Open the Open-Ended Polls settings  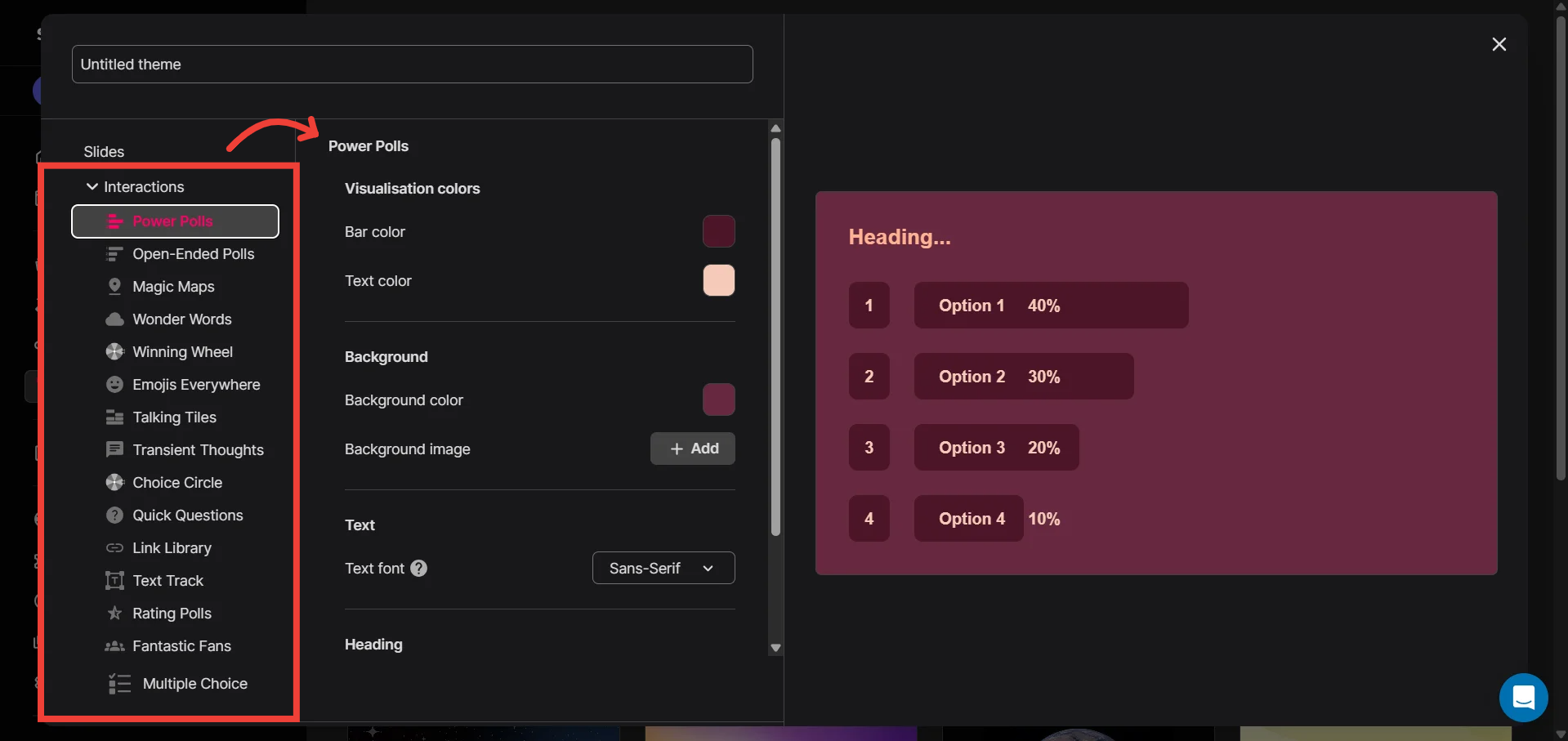click(193, 254)
